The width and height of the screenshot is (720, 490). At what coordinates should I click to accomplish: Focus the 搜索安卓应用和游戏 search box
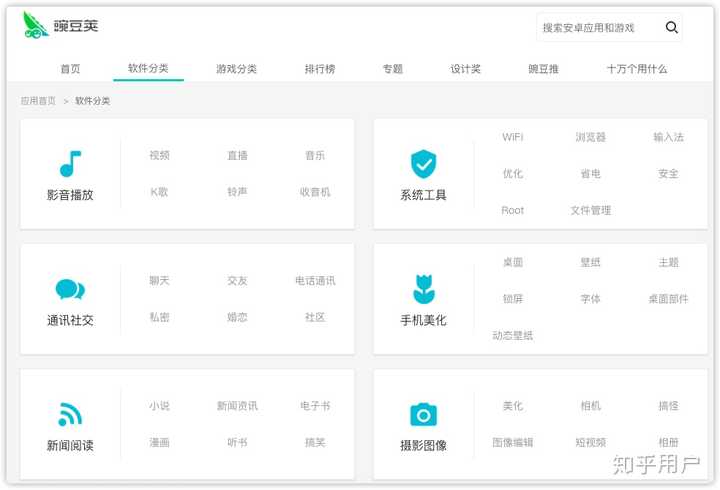[609, 28]
